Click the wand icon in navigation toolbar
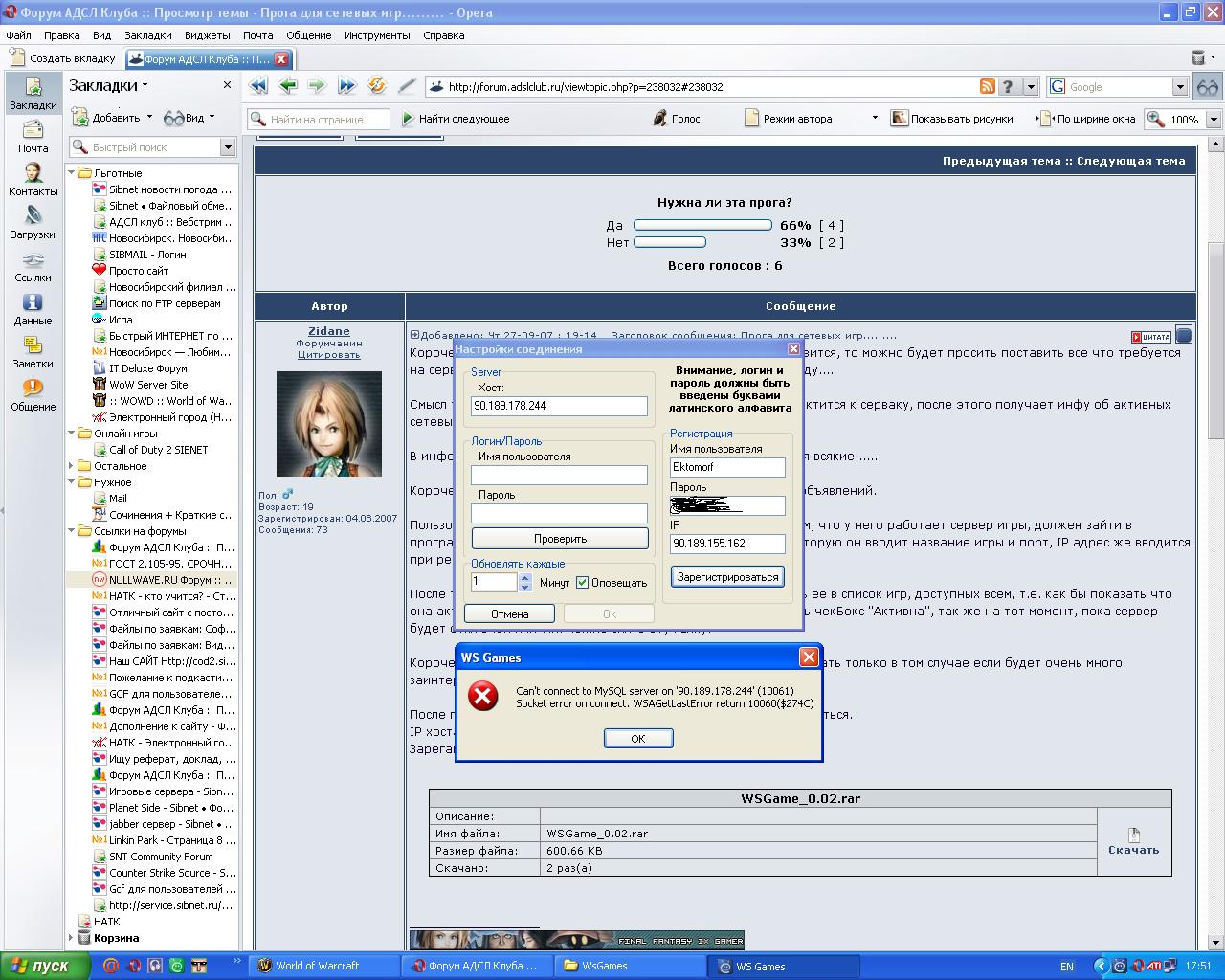The image size is (1225, 980). [407, 86]
